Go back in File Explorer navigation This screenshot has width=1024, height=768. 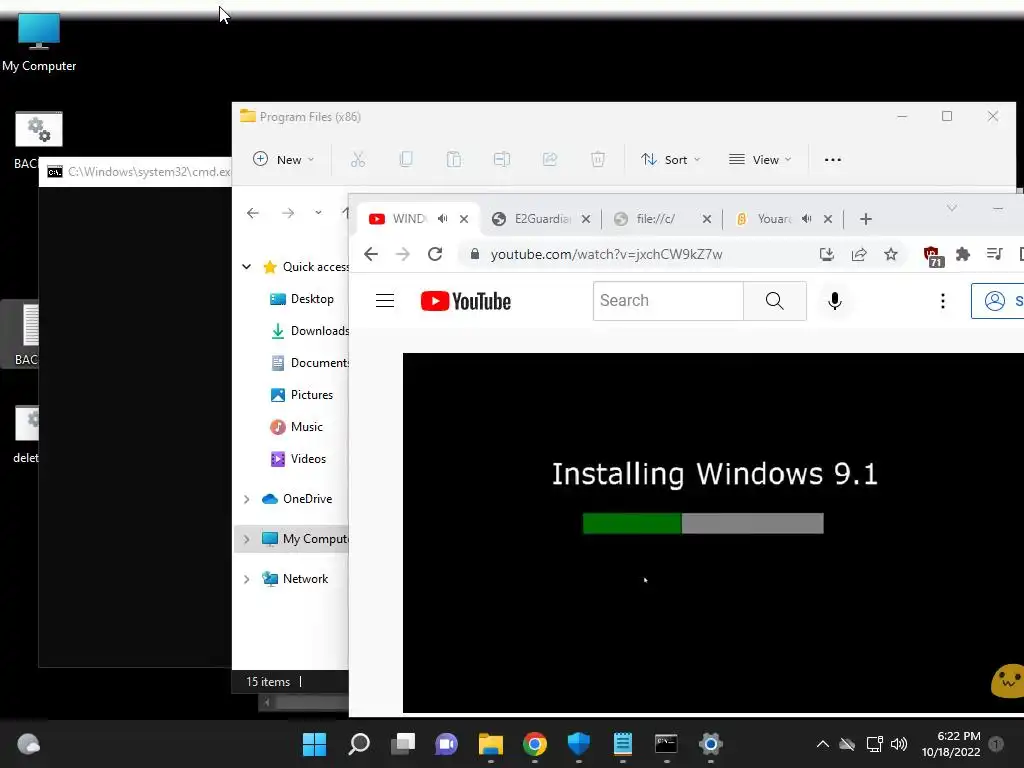(x=253, y=213)
